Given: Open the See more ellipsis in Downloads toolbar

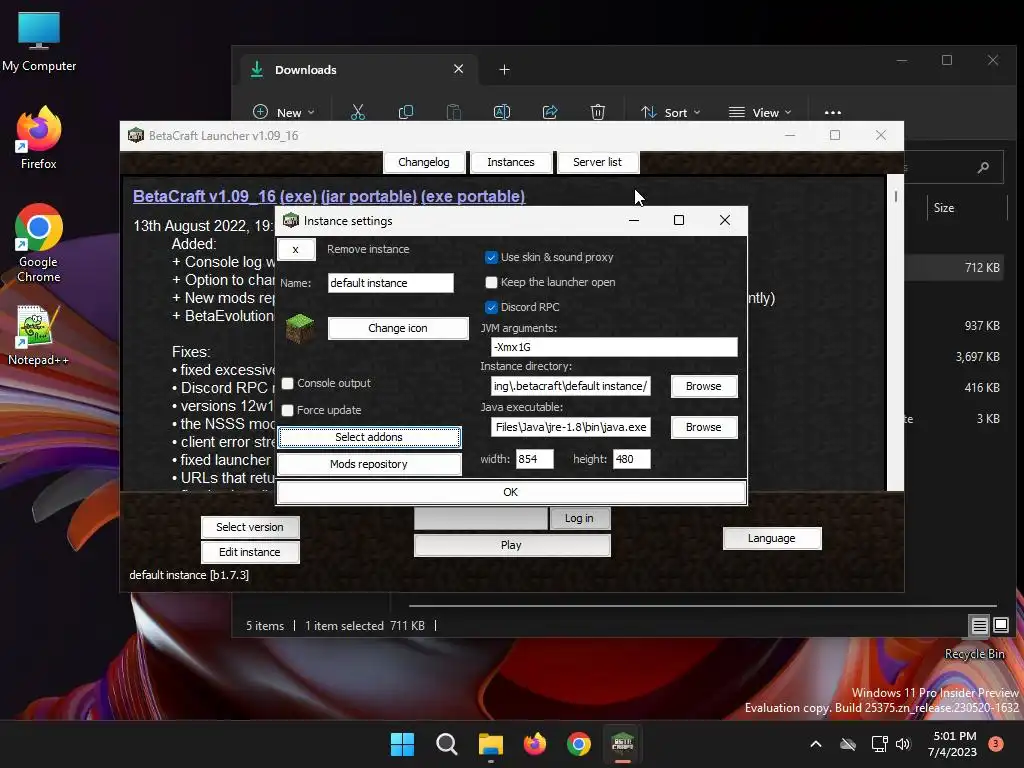Looking at the screenshot, I should coord(833,112).
